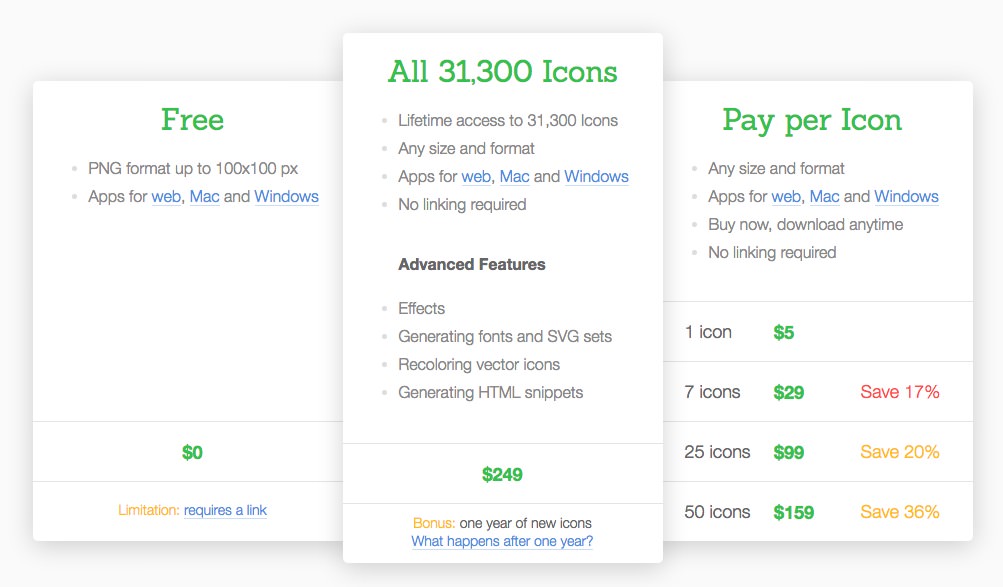Follow "Windows" link in Pay per Icon plan

click(906, 197)
